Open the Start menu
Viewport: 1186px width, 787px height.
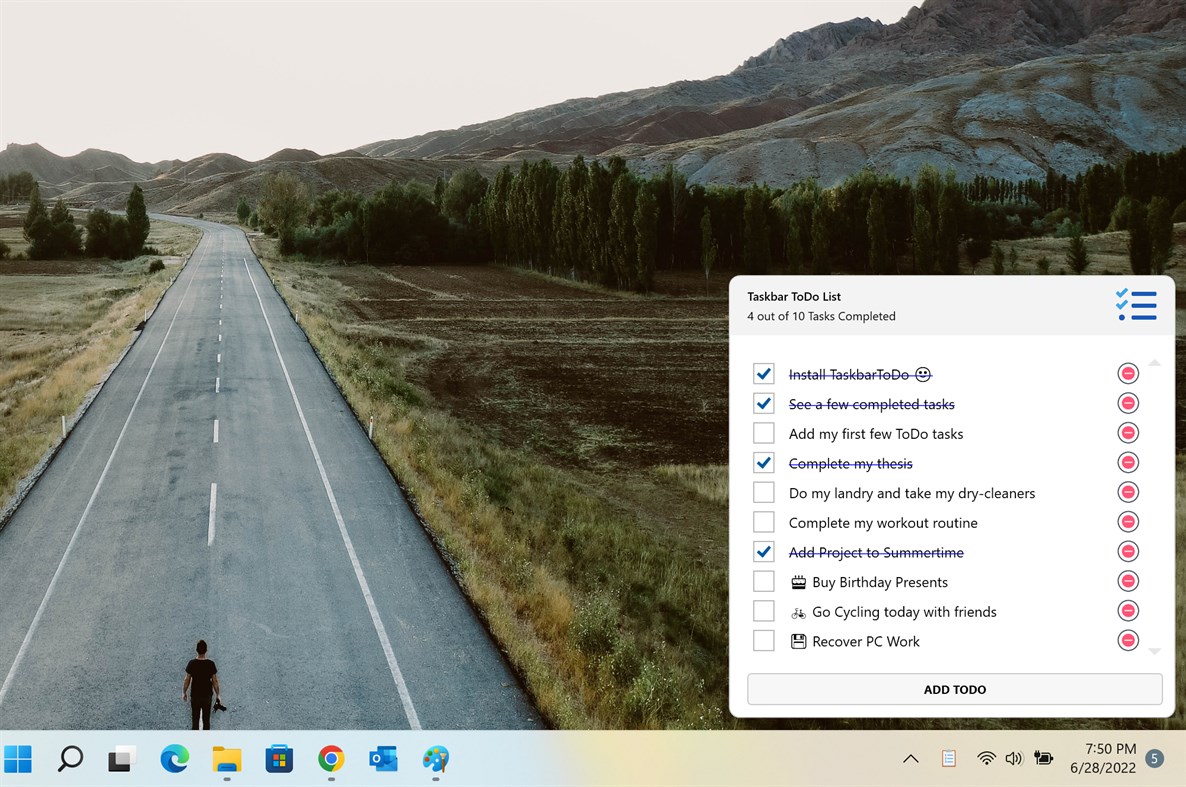[x=18, y=760]
